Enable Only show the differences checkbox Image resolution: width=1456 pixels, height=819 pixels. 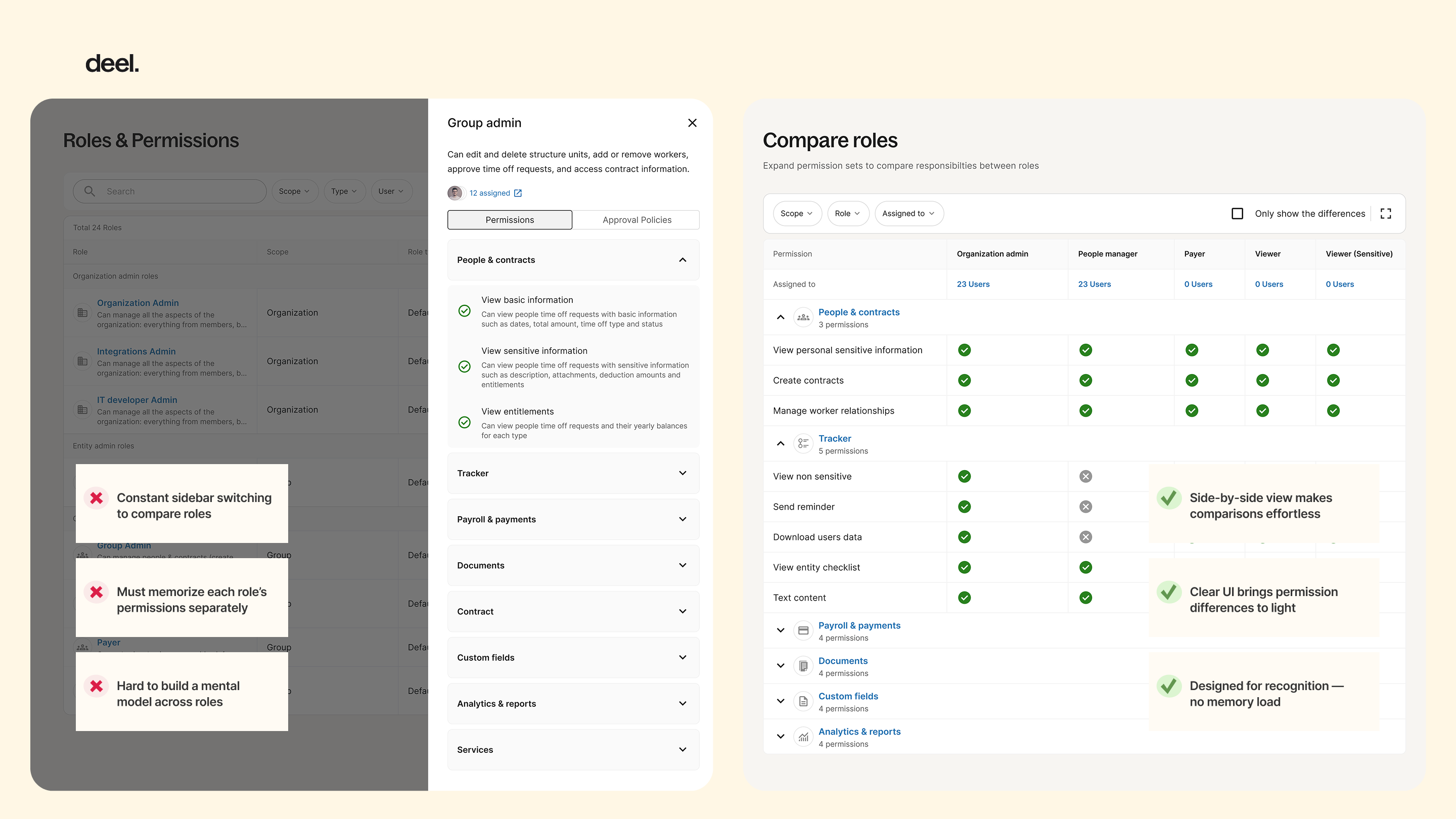click(1237, 214)
